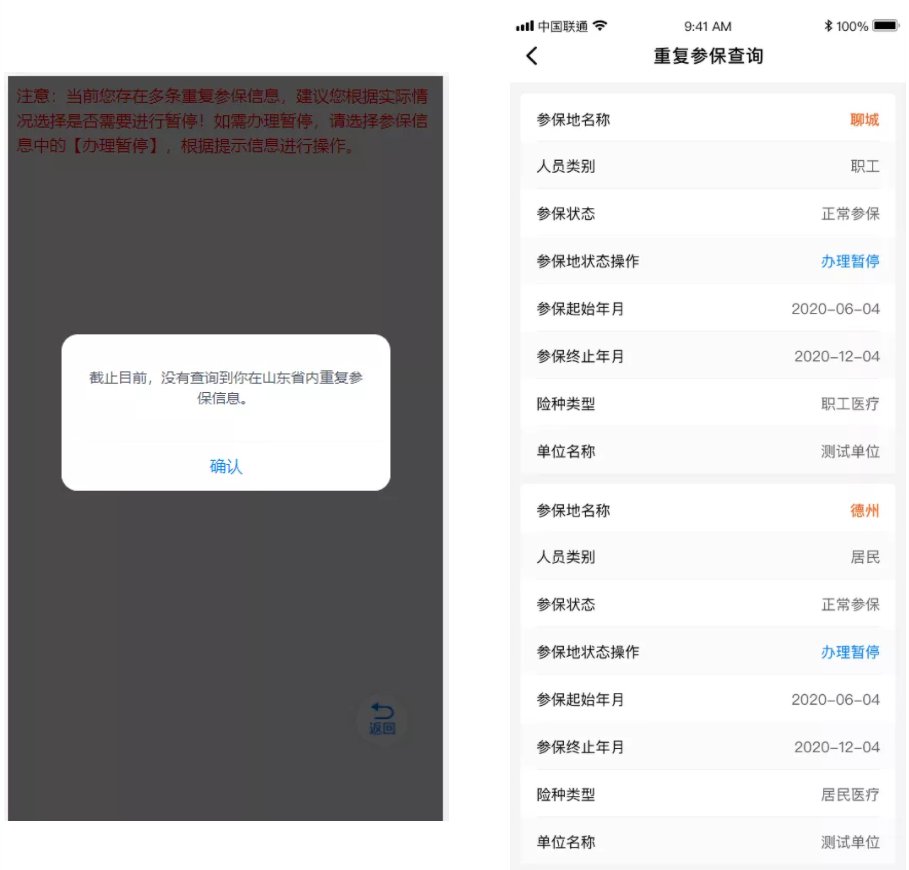Tap the battery icon in the status bar

click(x=885, y=26)
